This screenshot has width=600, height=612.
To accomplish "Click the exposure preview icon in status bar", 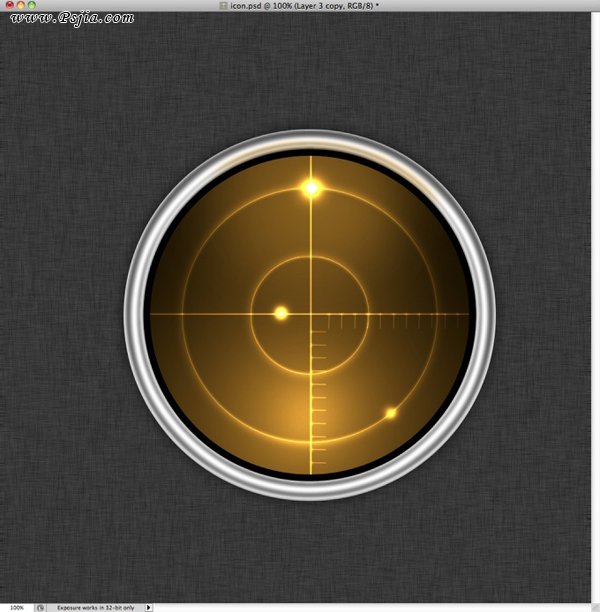I will point(39,606).
